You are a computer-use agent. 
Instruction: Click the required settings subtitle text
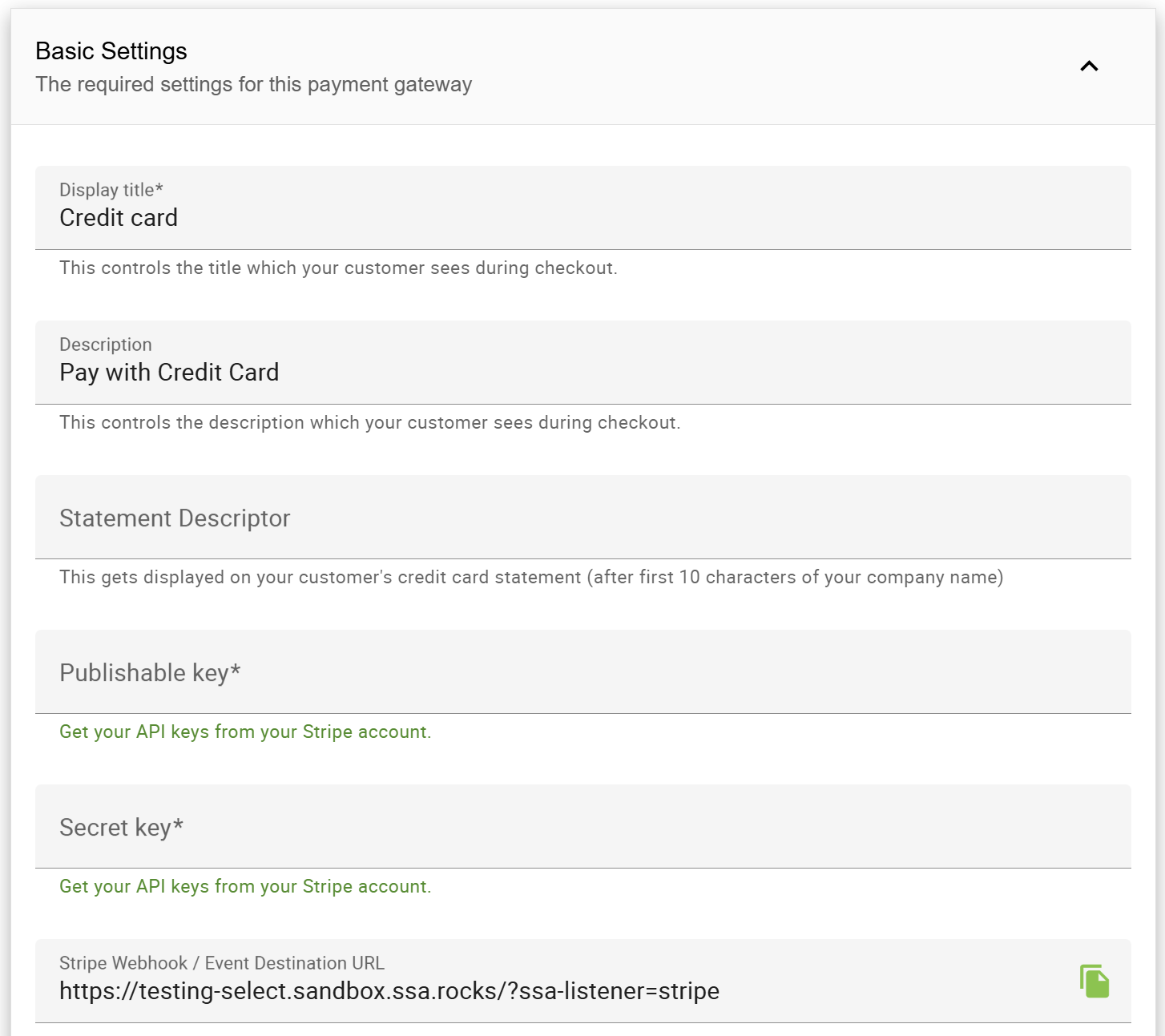point(253,83)
